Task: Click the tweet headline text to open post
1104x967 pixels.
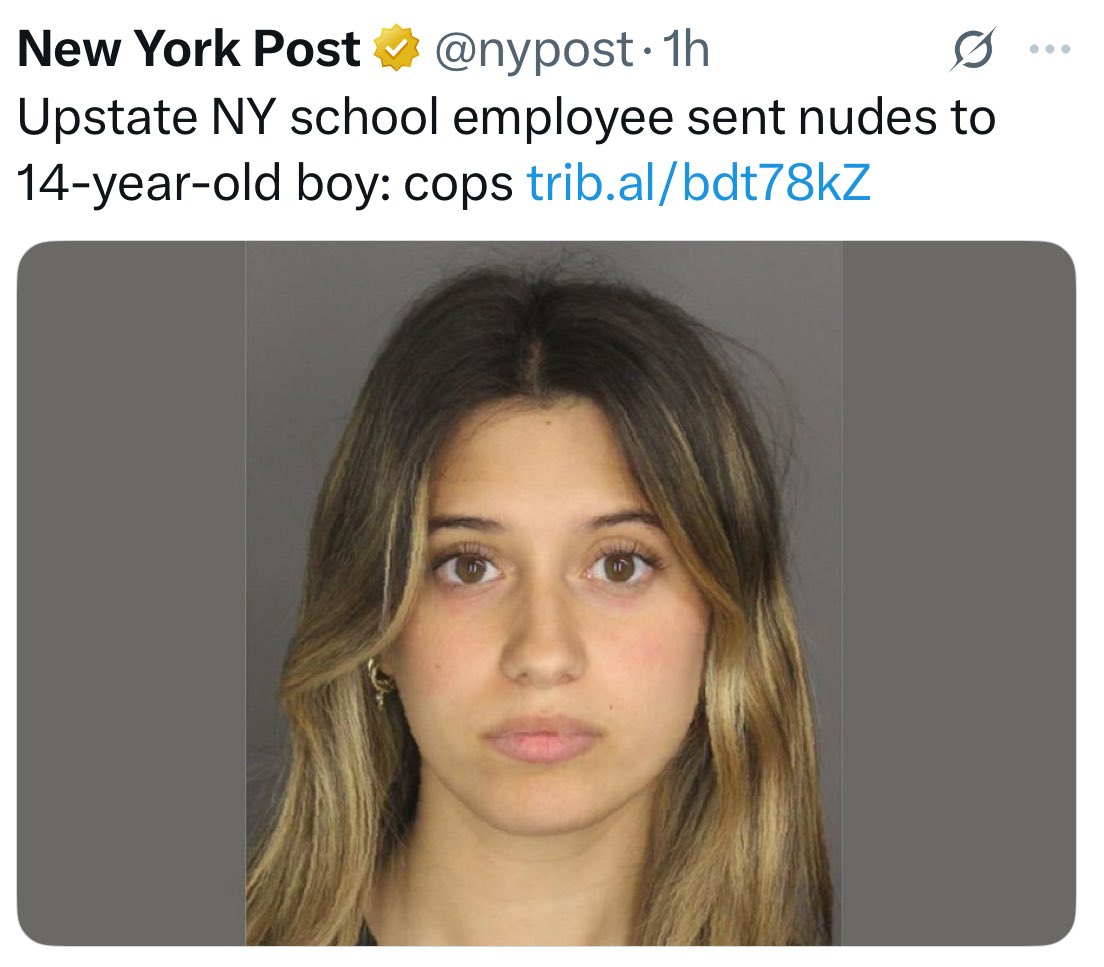Action: click(506, 149)
